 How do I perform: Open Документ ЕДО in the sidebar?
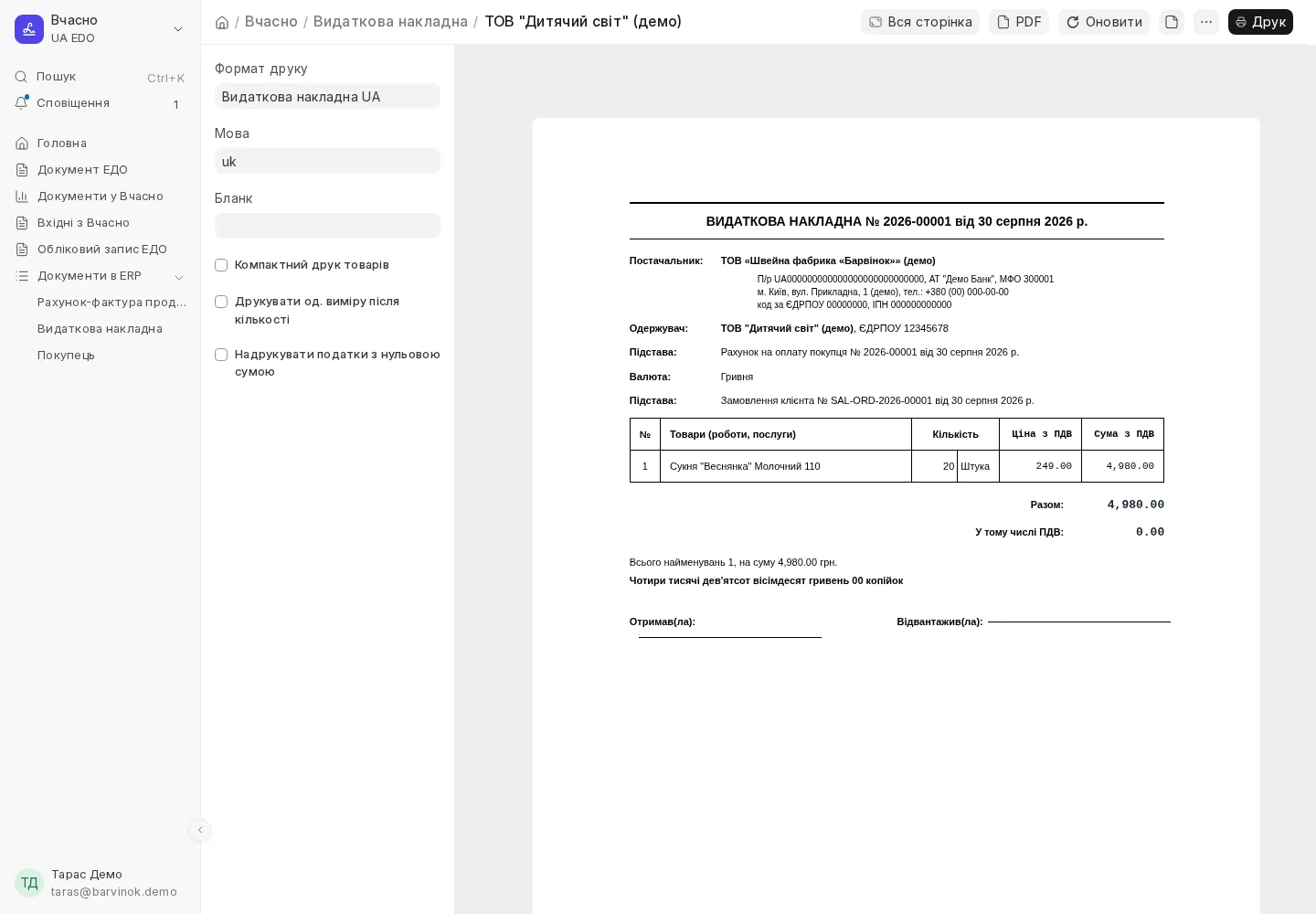pyautogui.click(x=100, y=170)
